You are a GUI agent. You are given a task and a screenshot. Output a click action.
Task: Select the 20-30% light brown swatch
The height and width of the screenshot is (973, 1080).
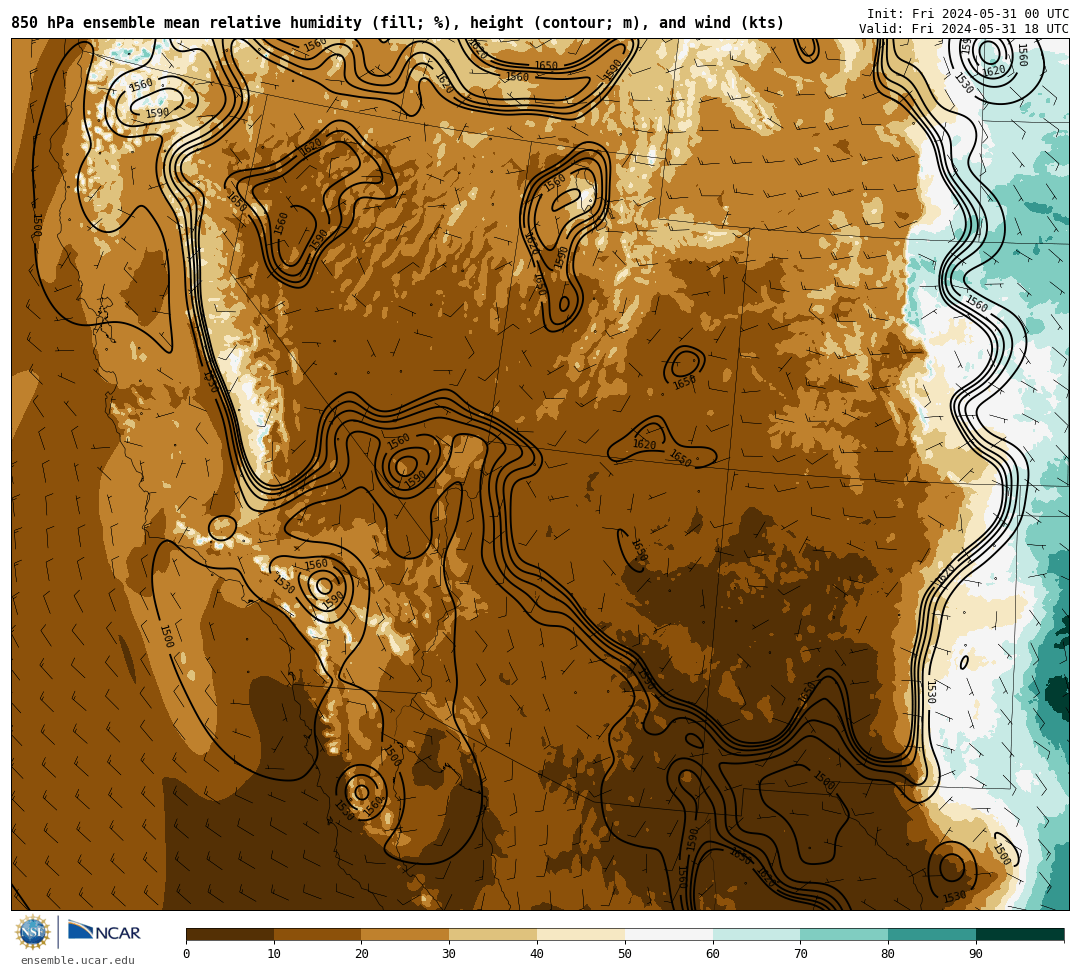coord(406,934)
